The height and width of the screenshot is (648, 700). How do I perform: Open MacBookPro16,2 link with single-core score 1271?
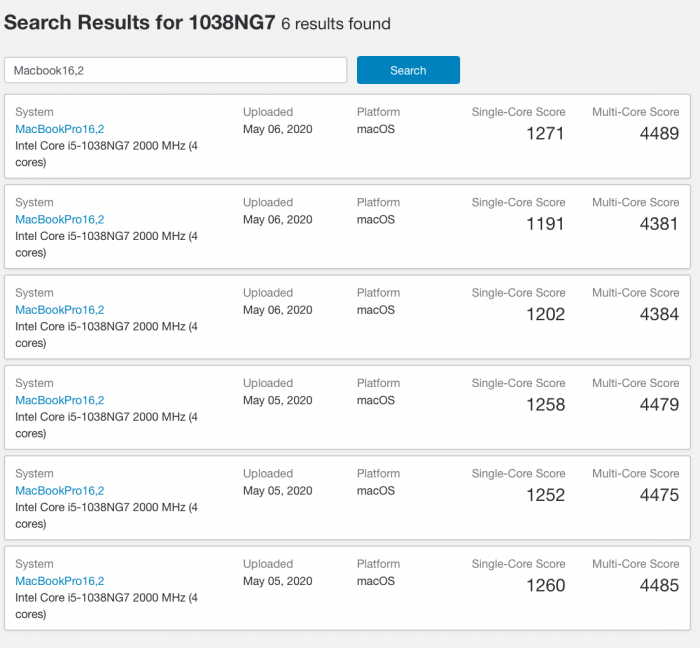click(59, 129)
